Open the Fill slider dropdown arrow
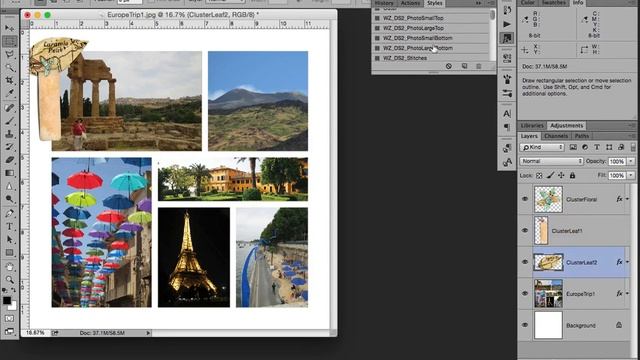This screenshot has height=360, width=640. coord(631,176)
